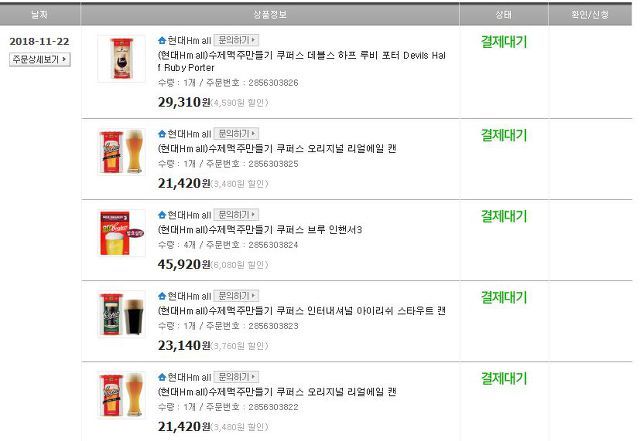Click 문의하기 button for order 2856303825
Screen dimensions: 640x441
(236, 134)
